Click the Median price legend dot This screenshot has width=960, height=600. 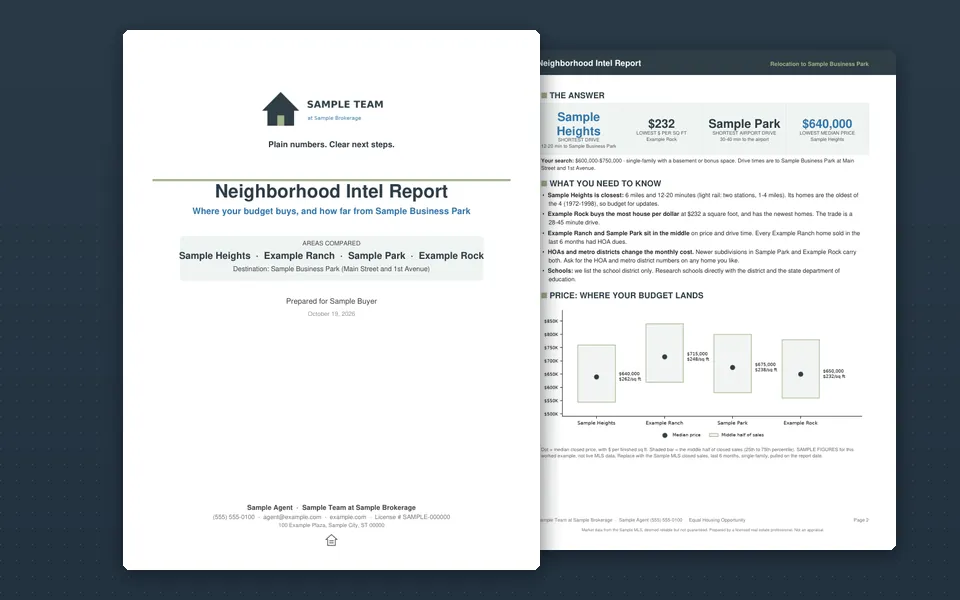click(x=664, y=435)
